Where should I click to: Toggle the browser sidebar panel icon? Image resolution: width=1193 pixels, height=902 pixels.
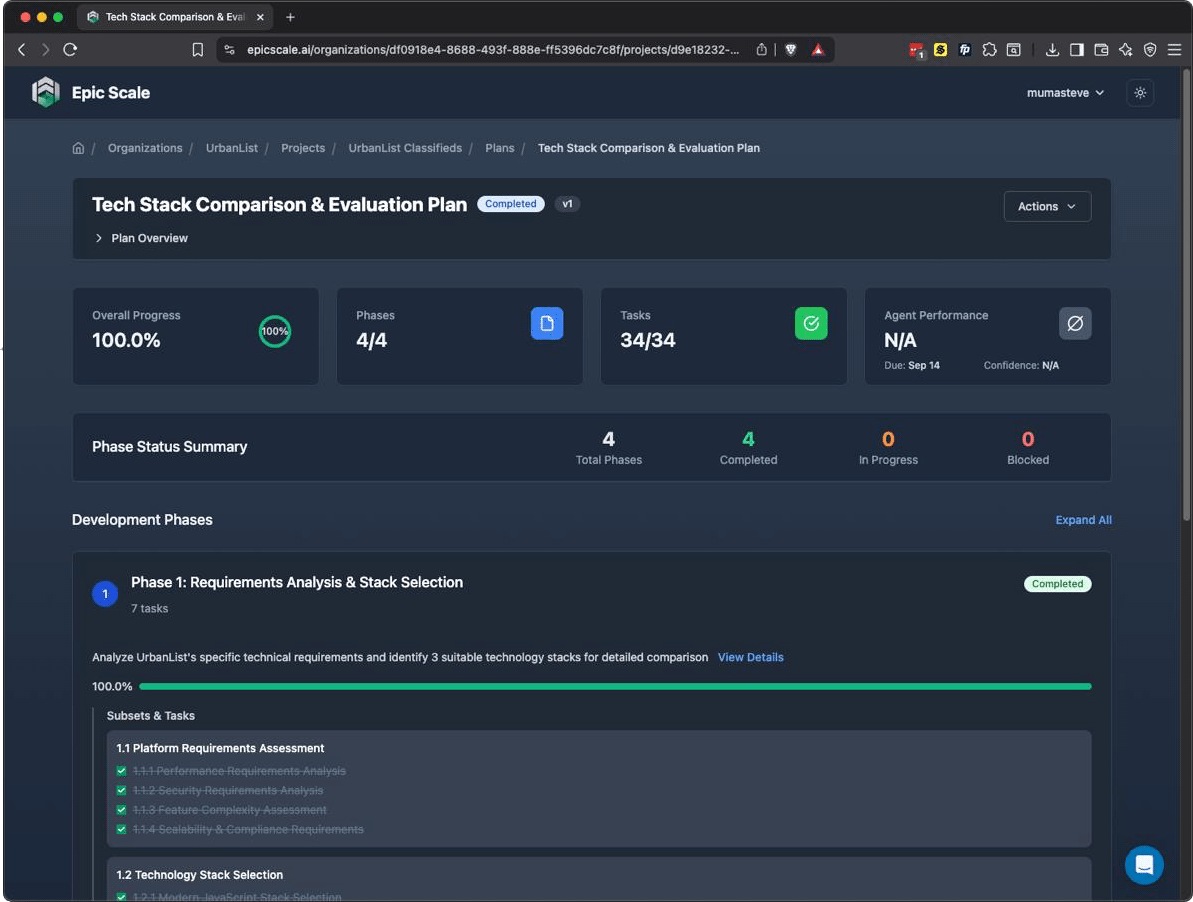[1077, 49]
